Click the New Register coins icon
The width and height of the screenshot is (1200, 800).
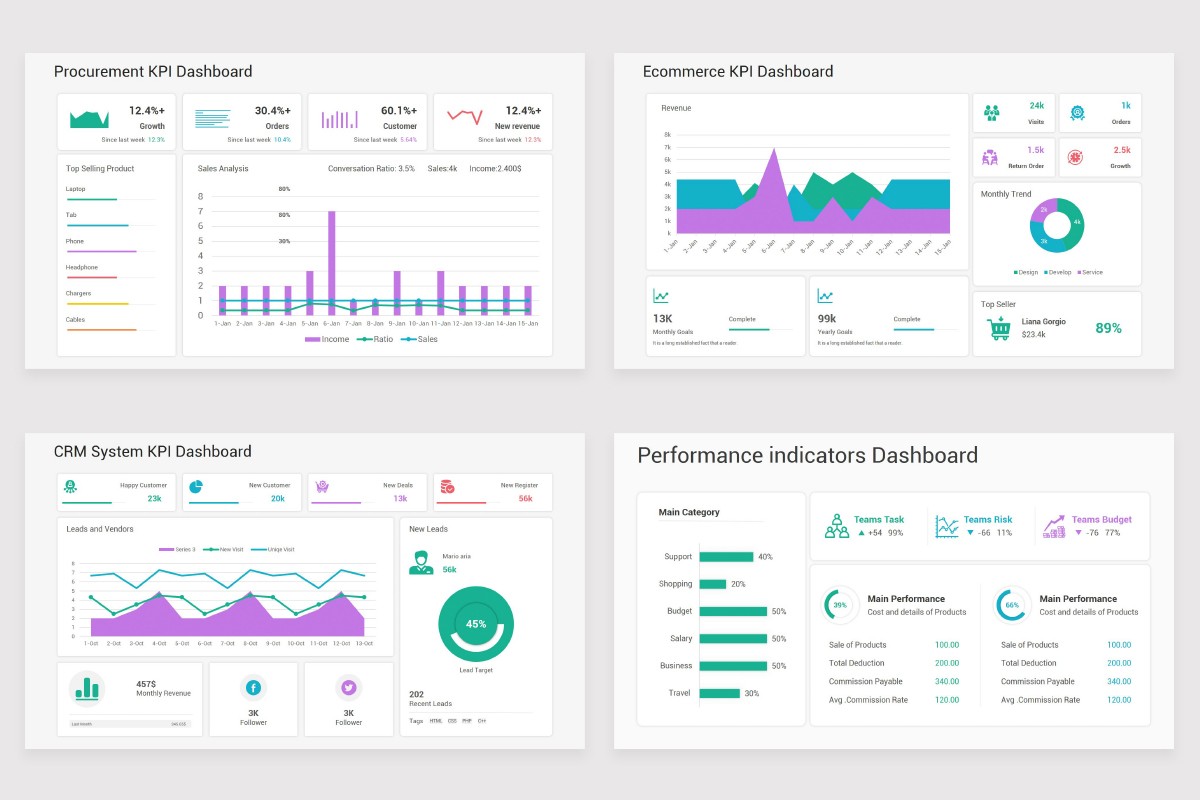click(x=447, y=487)
